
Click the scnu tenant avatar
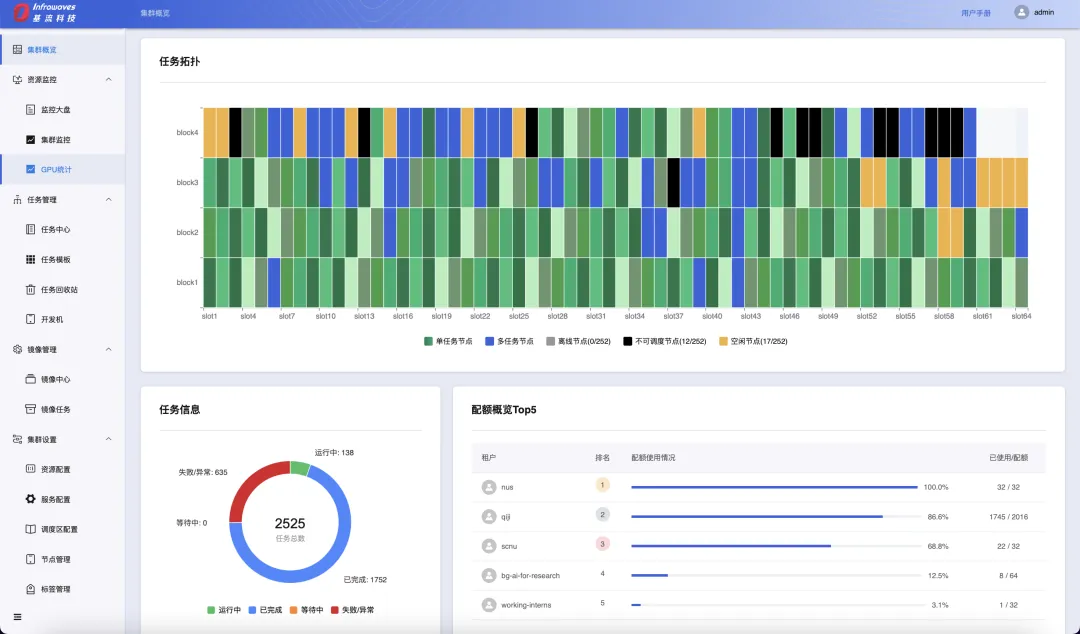489,546
